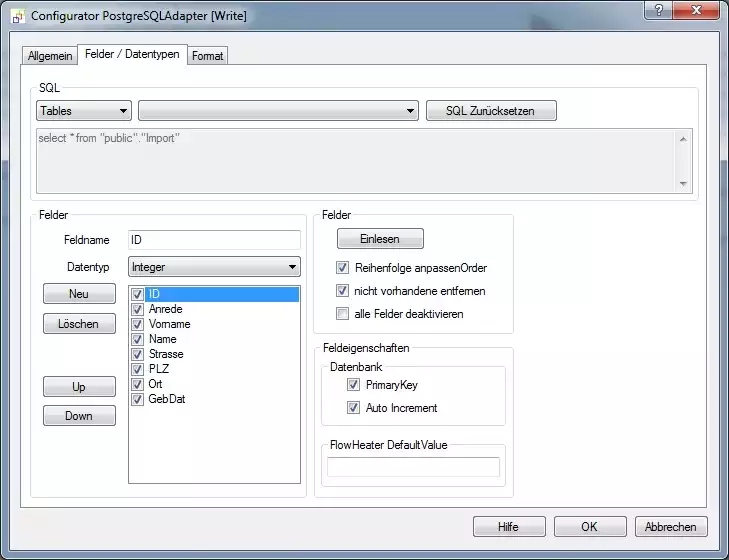Toggle the Reihenfolge anpassenOrder checkbox

click(x=344, y=268)
